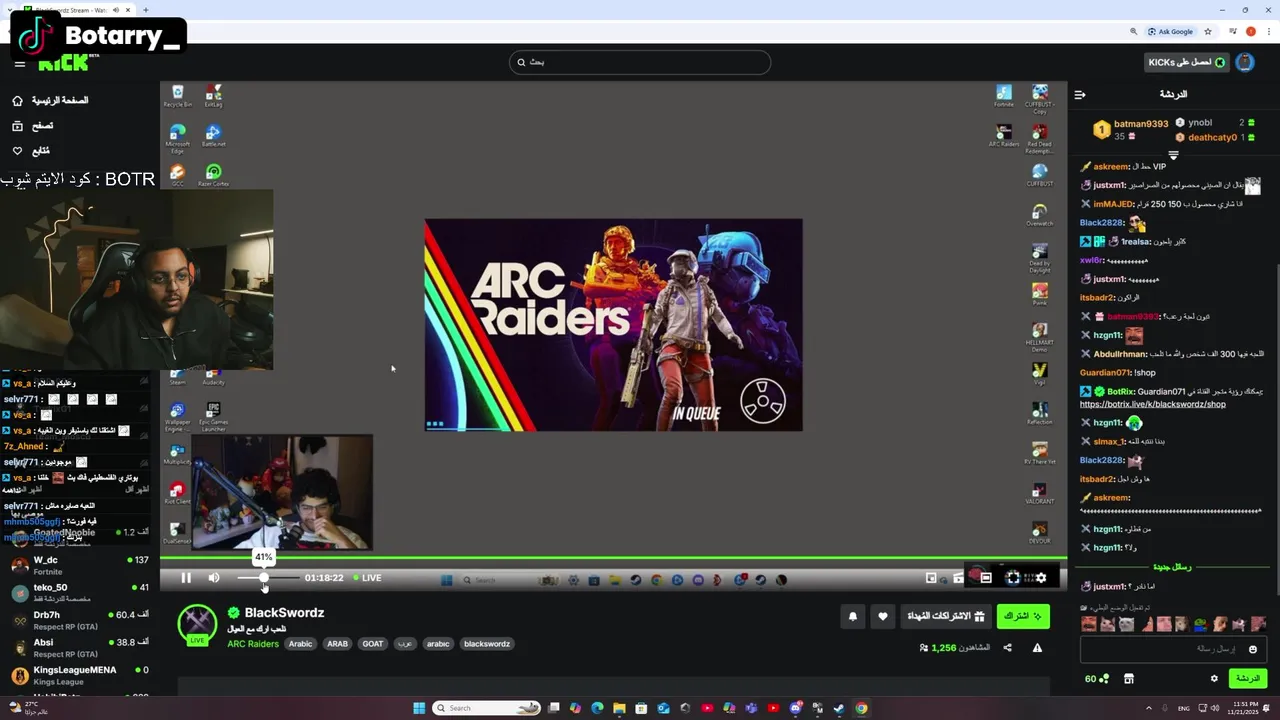This screenshot has height=720, width=1280.
Task: Show hidden tray icons chevron
Action: click(x=1149, y=708)
